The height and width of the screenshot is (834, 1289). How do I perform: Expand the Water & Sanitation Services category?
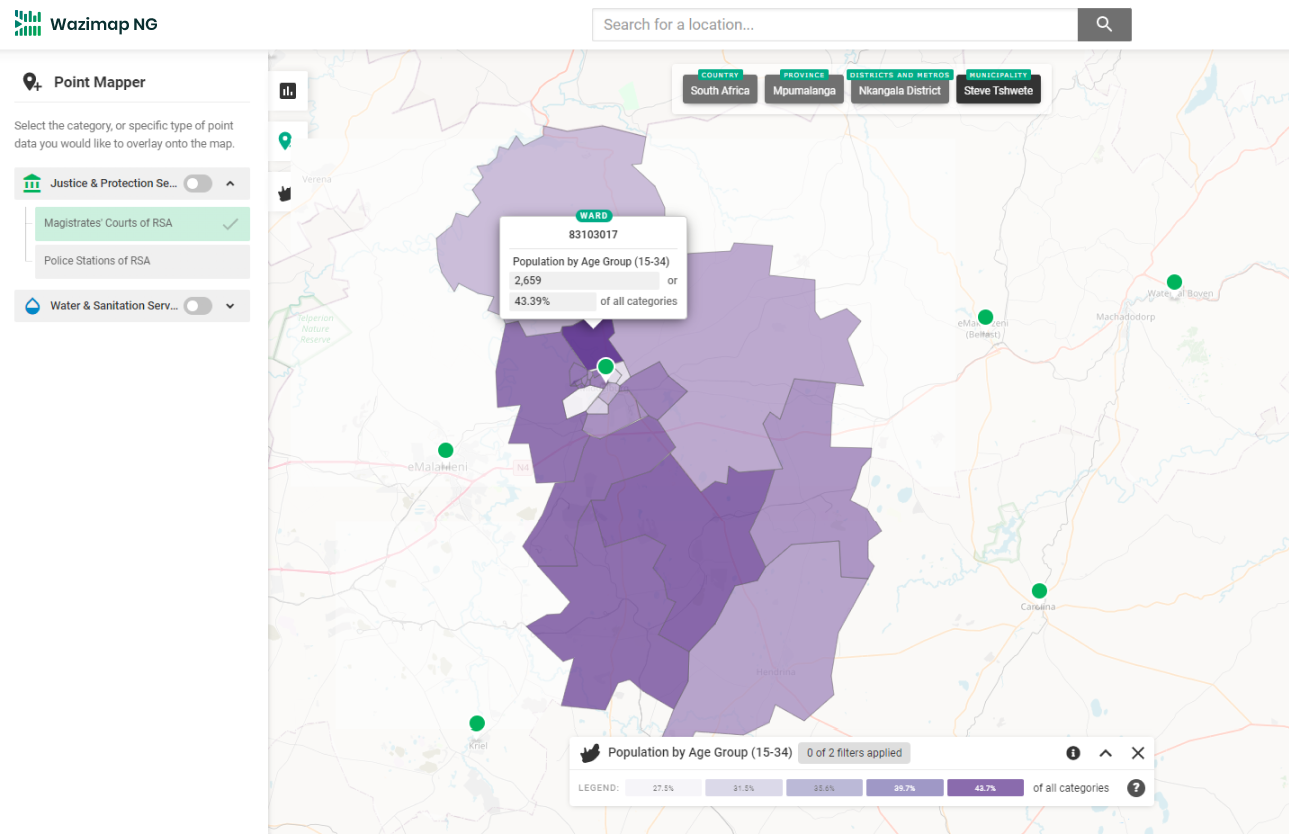[231, 306]
